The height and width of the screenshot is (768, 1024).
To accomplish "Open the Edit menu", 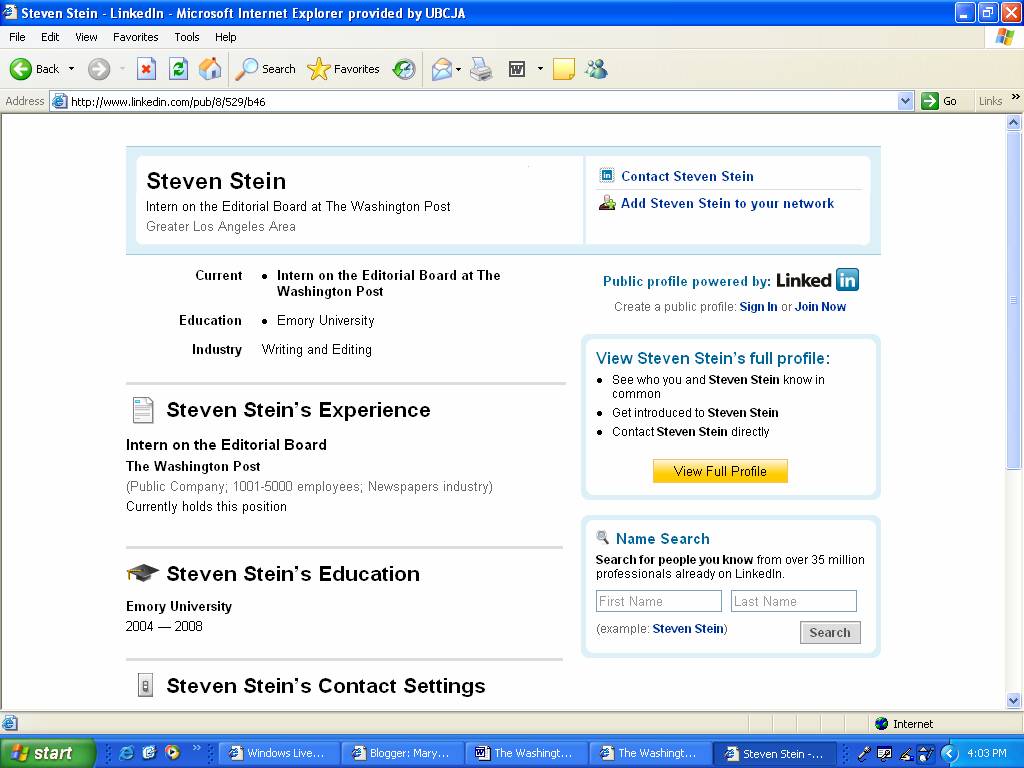I will 50,37.
